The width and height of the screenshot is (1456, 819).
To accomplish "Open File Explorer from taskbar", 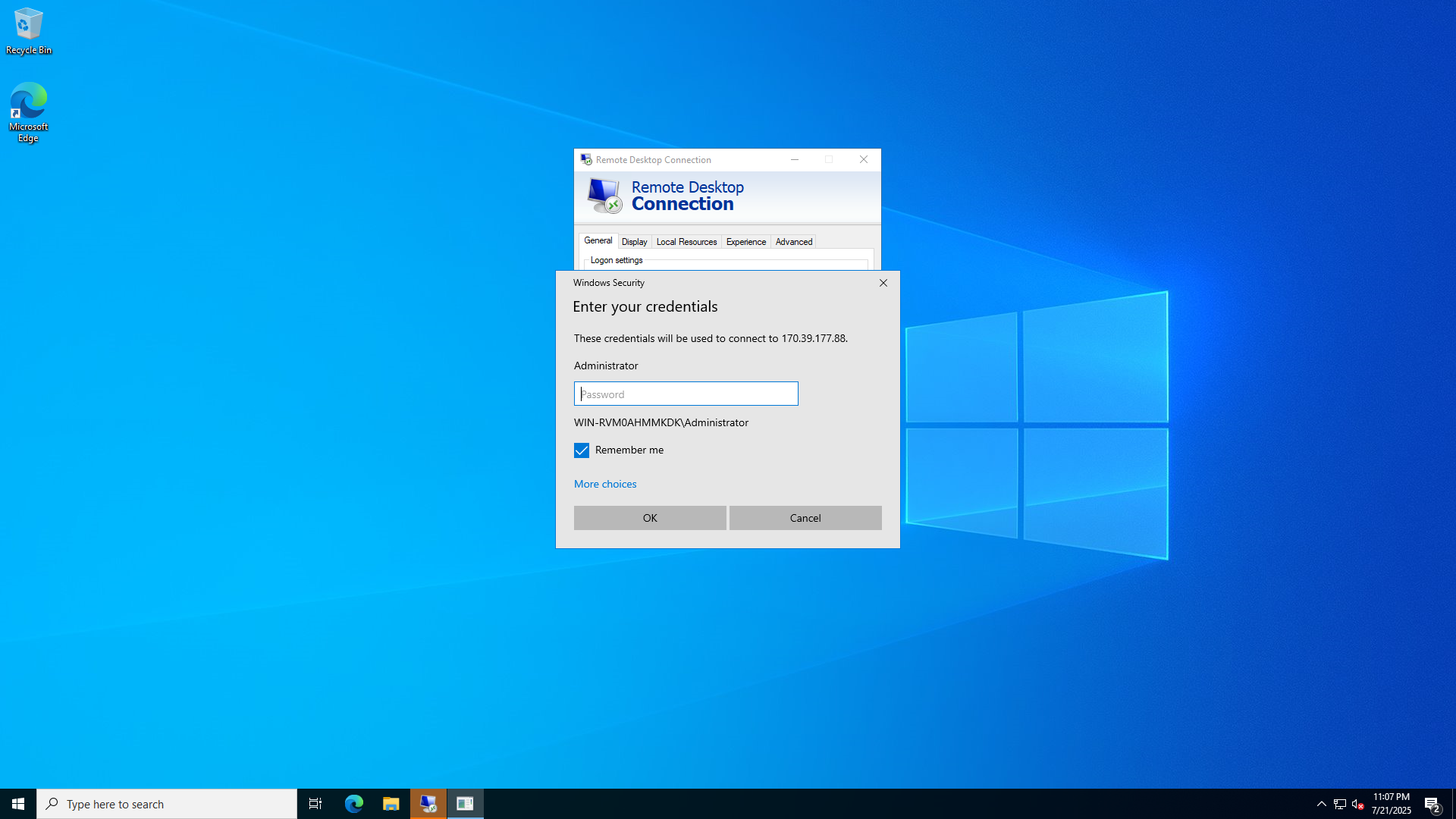I will (391, 804).
